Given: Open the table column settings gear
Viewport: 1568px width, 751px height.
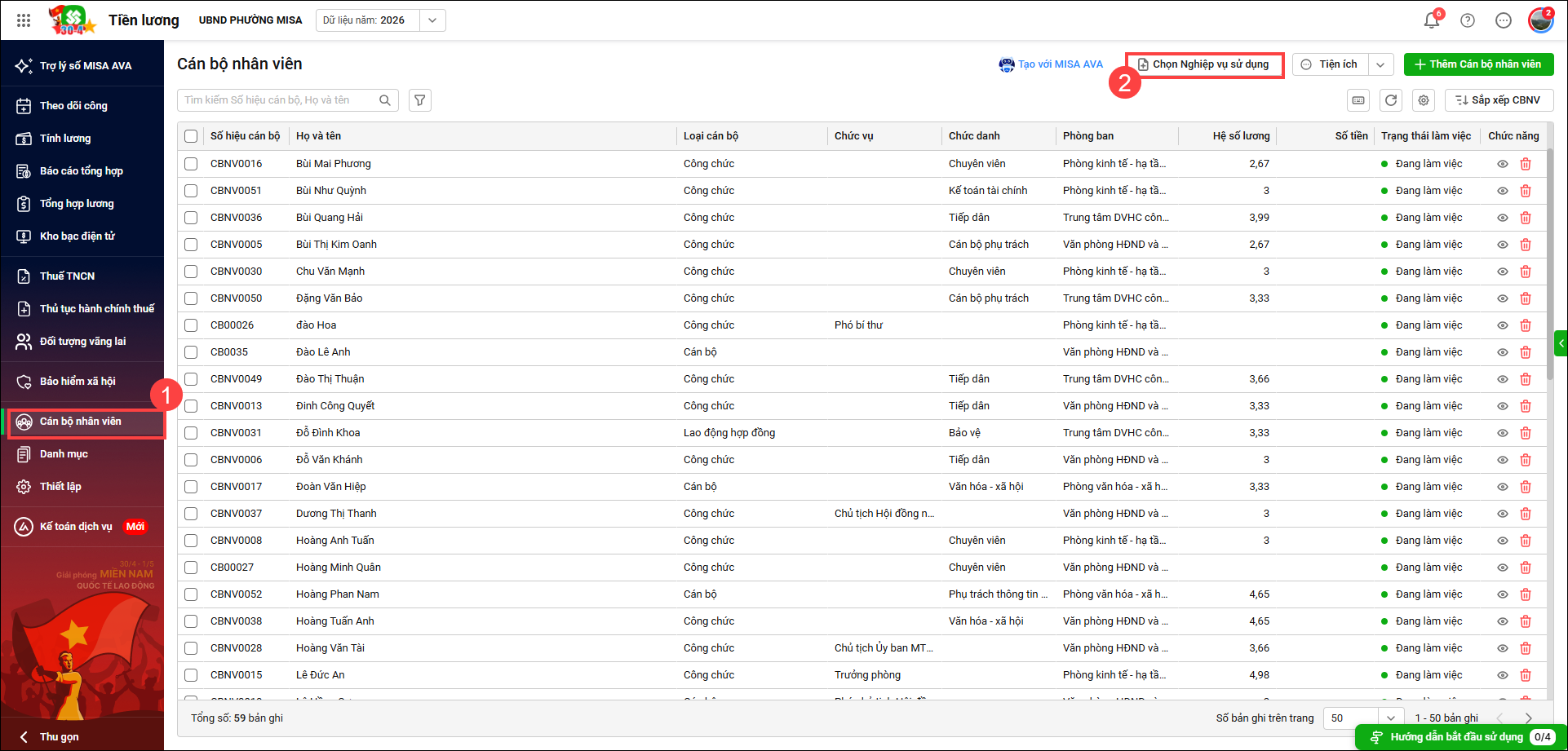Looking at the screenshot, I should click(1424, 100).
